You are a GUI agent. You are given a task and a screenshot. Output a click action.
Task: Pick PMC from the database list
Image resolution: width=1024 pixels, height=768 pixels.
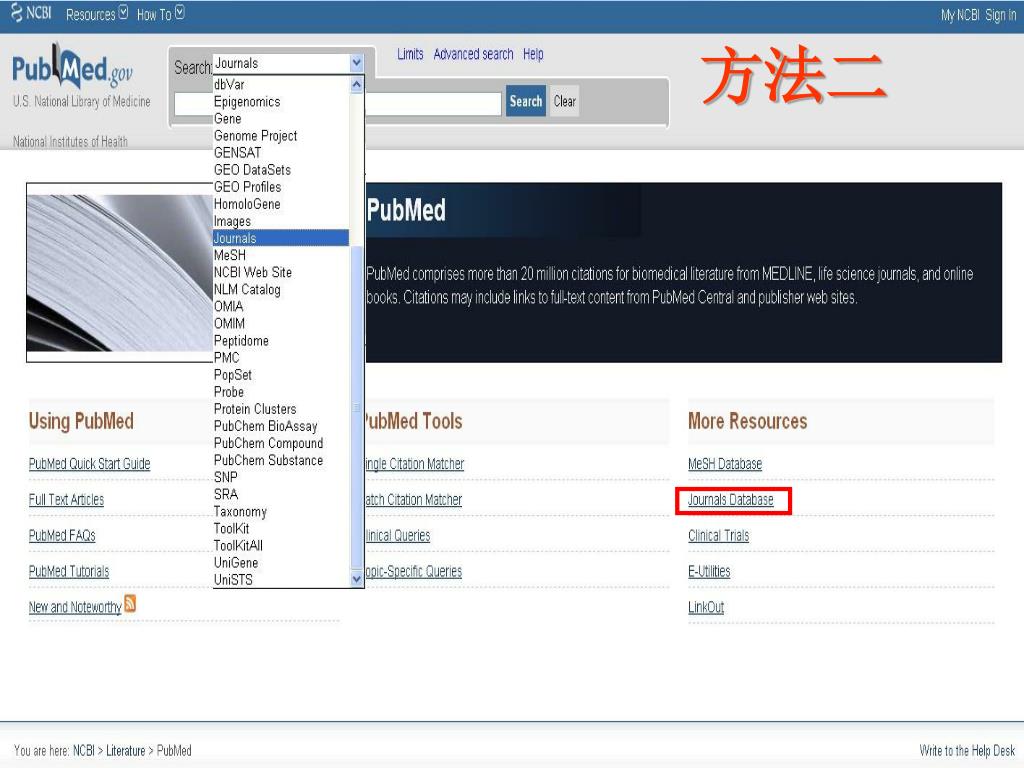(x=281, y=357)
